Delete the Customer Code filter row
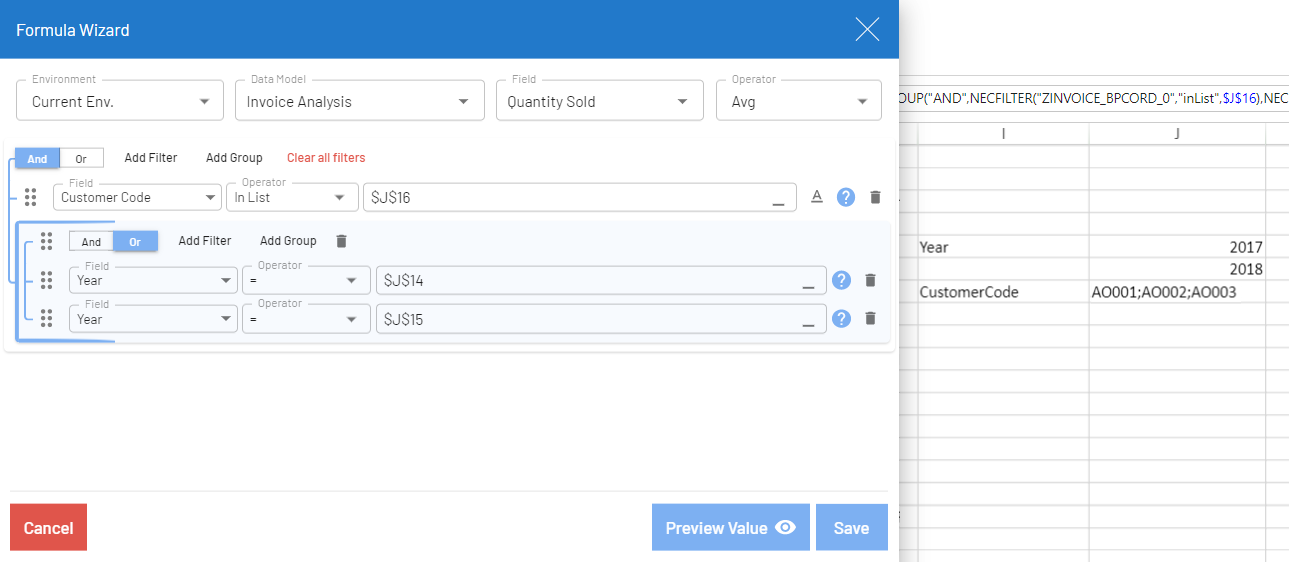The height and width of the screenshot is (562, 1289). [x=875, y=198]
